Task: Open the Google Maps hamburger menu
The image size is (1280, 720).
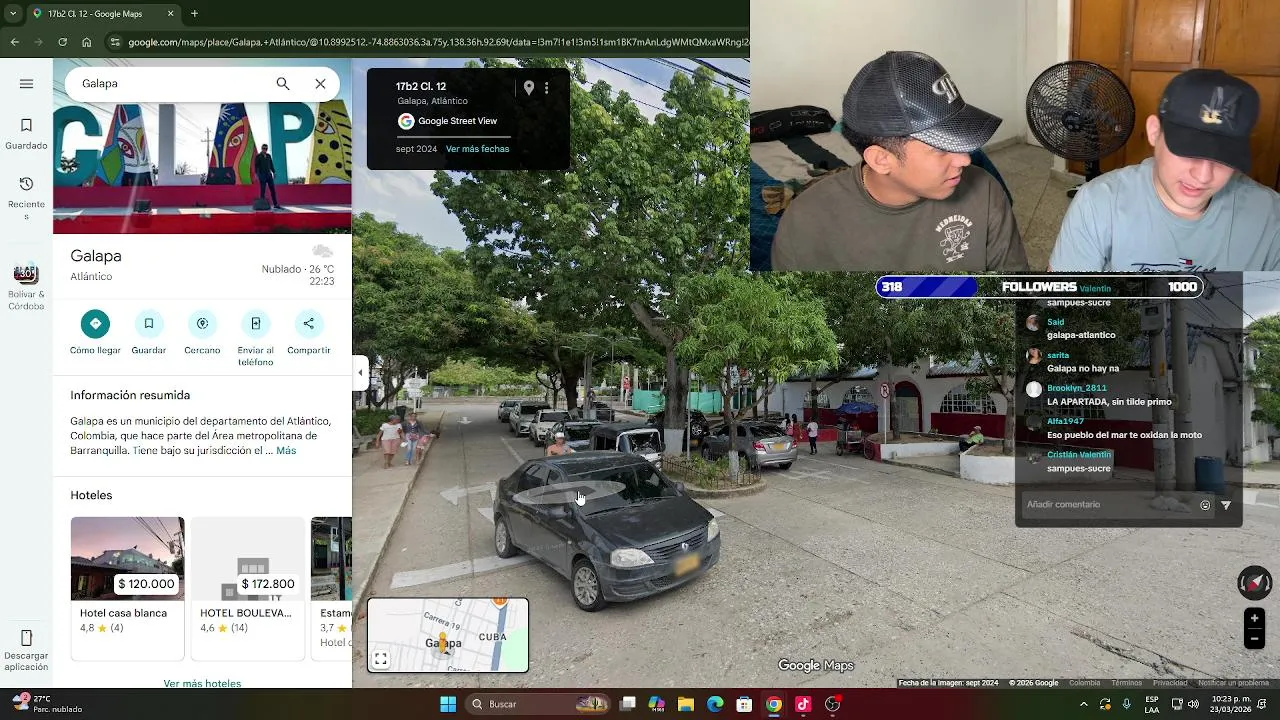Action: pos(26,84)
